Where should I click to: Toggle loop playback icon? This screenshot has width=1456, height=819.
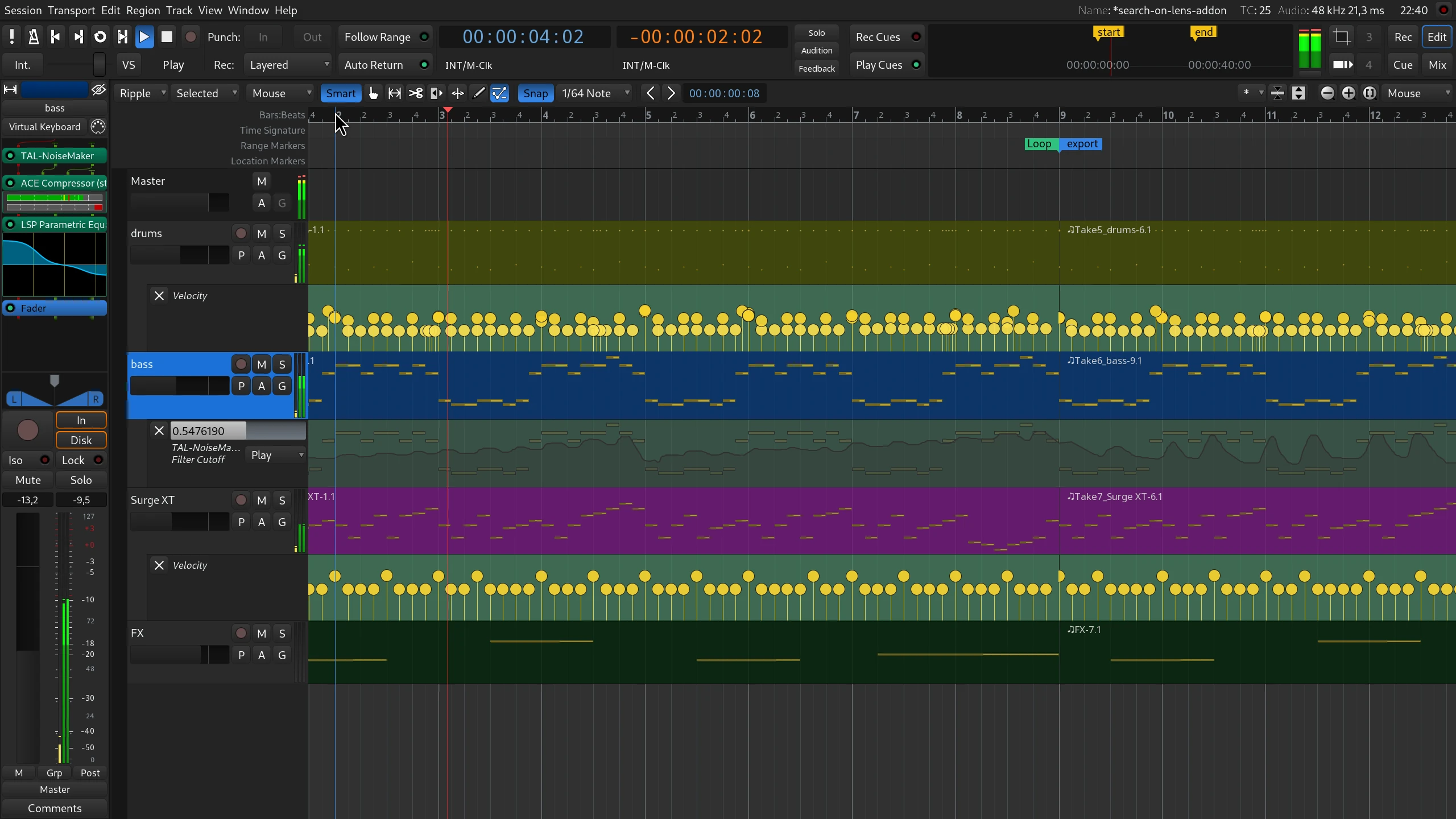100,37
